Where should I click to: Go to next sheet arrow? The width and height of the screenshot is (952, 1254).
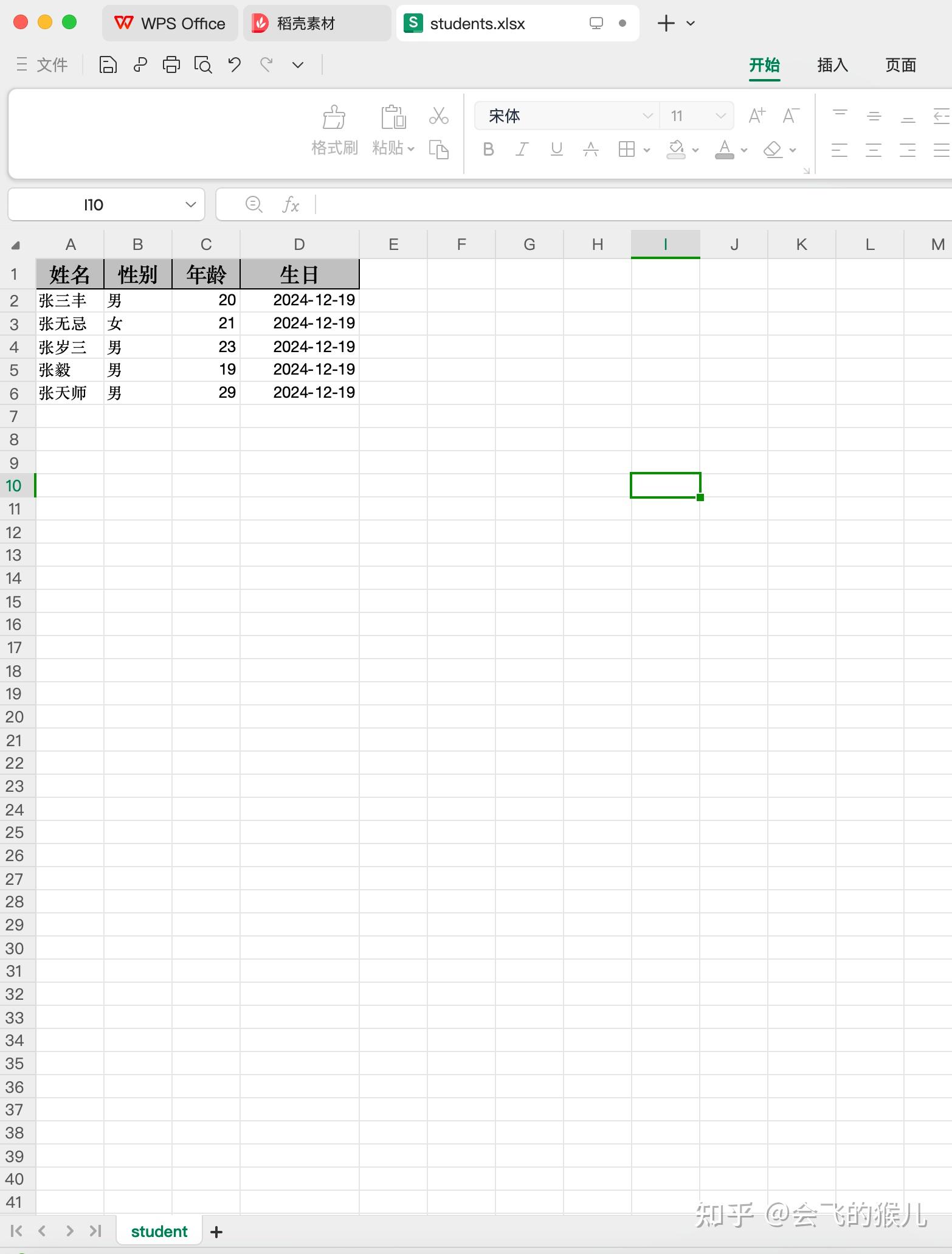(69, 1231)
